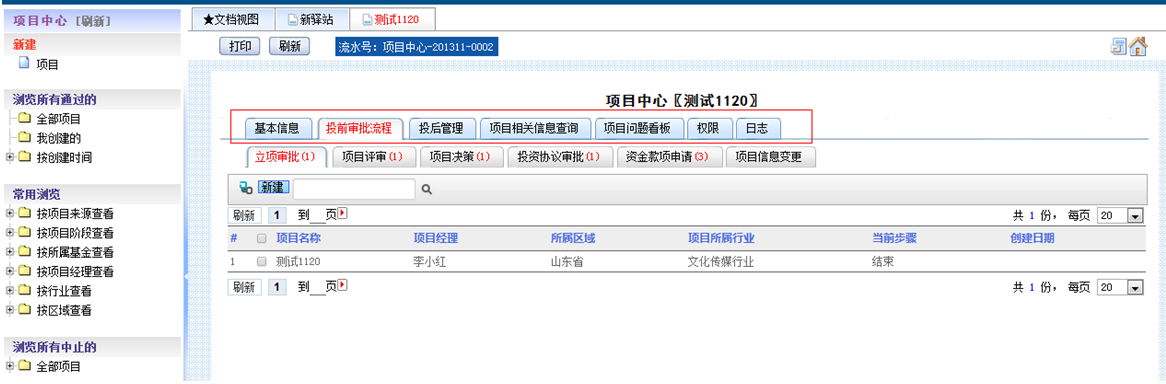Screen dimensions: 1166x384
Task: Click the 结束 current-step cell
Action: [x=883, y=262]
